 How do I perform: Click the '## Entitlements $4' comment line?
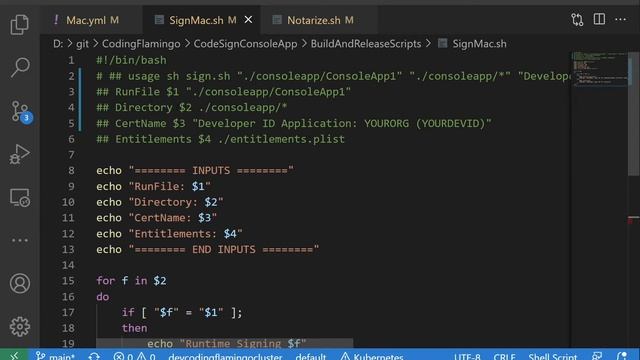220,139
